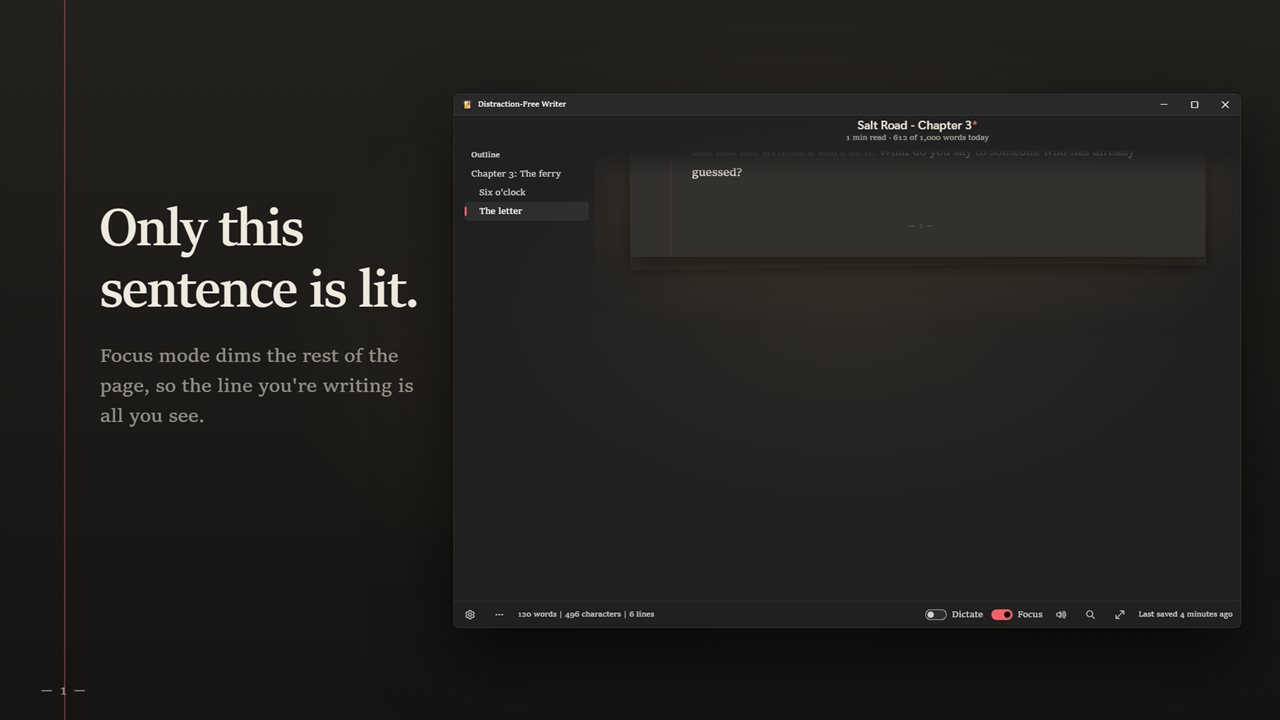Turn off the Focus toggle switch
Image resolution: width=1280 pixels, height=720 pixels.
click(x=1002, y=614)
